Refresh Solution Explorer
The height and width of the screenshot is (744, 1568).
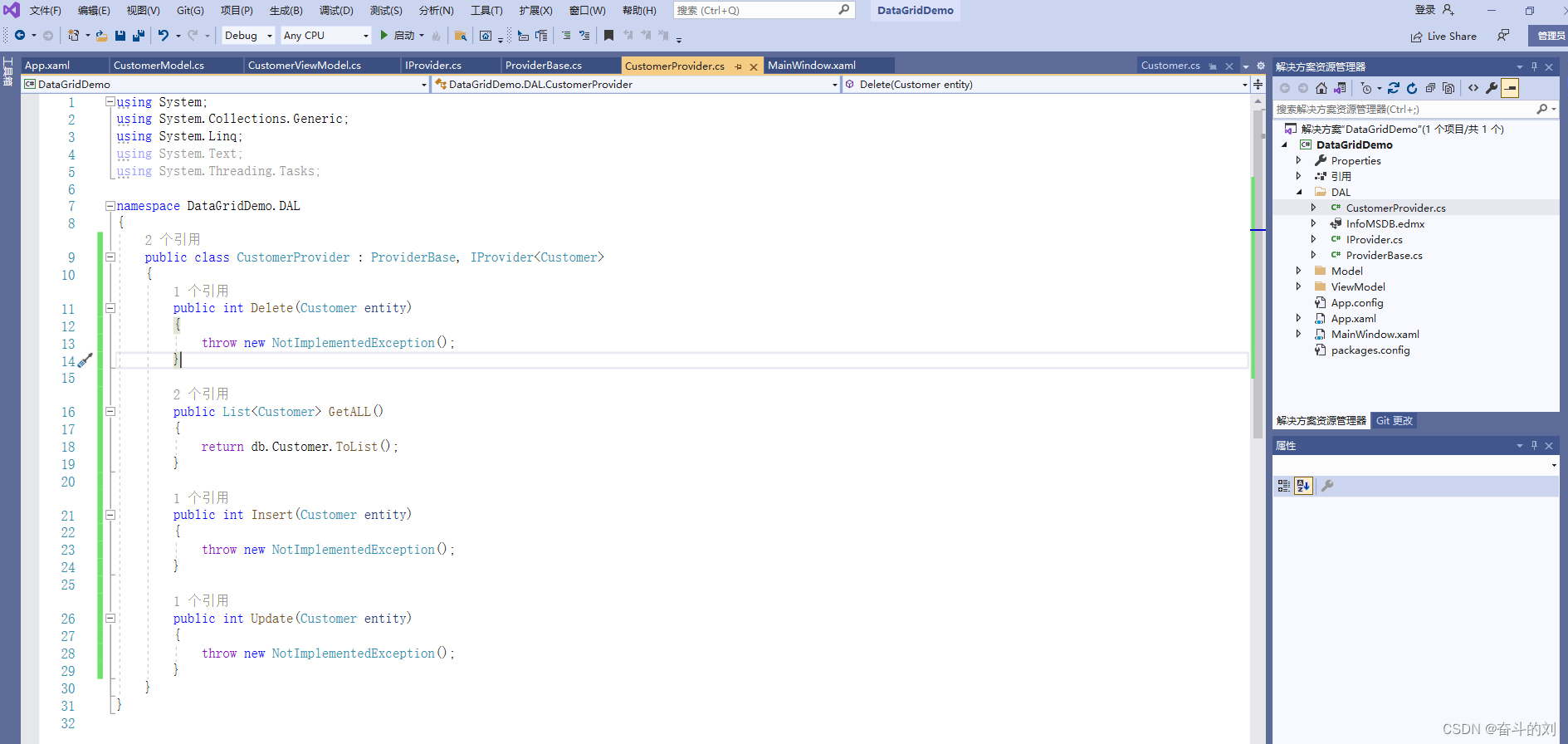[1412, 88]
